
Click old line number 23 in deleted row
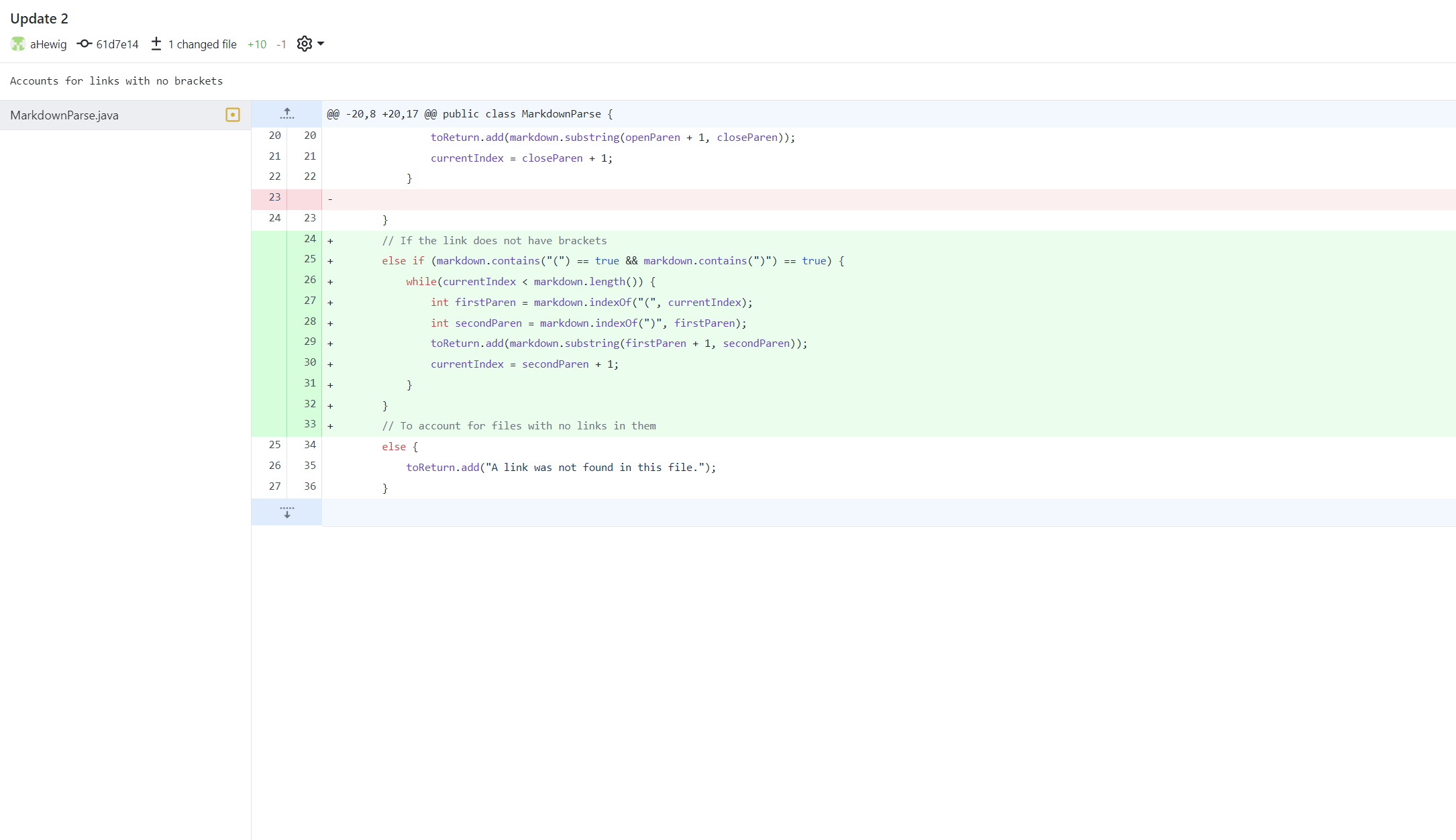coord(275,197)
